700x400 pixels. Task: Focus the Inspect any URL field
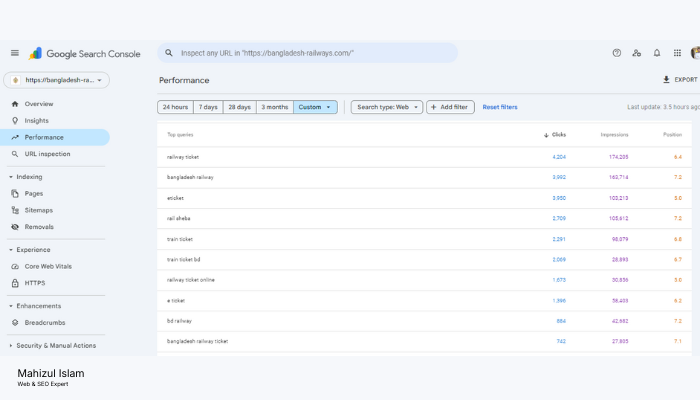308,53
